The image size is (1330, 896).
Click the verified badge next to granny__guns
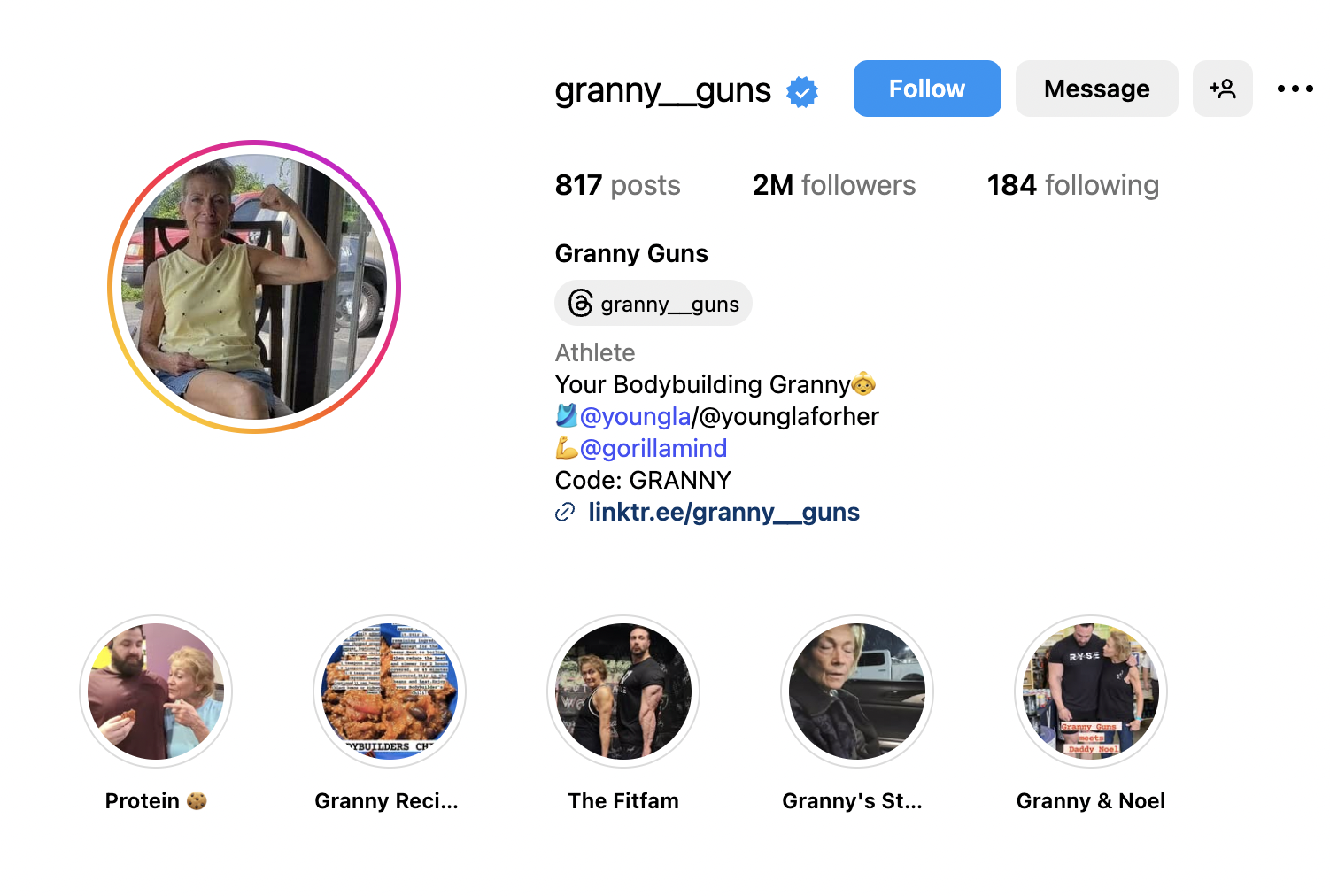pyautogui.click(x=802, y=91)
